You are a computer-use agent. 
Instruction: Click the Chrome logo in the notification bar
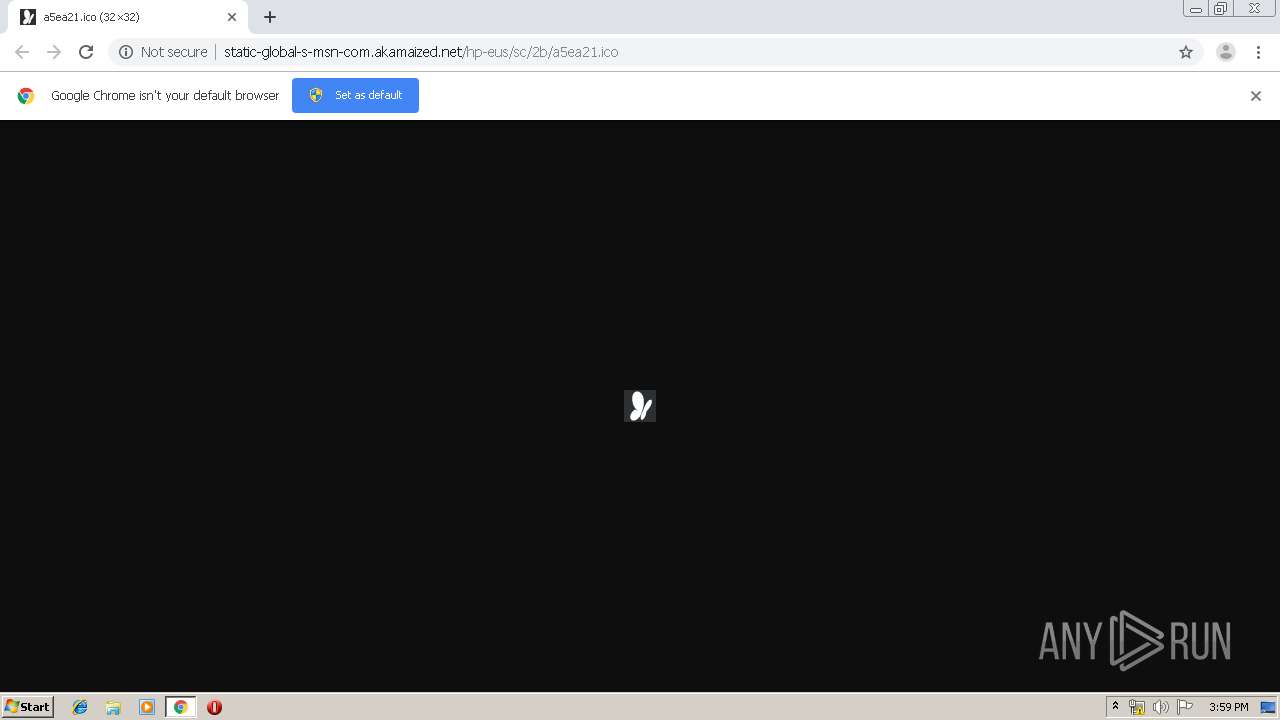coord(26,96)
